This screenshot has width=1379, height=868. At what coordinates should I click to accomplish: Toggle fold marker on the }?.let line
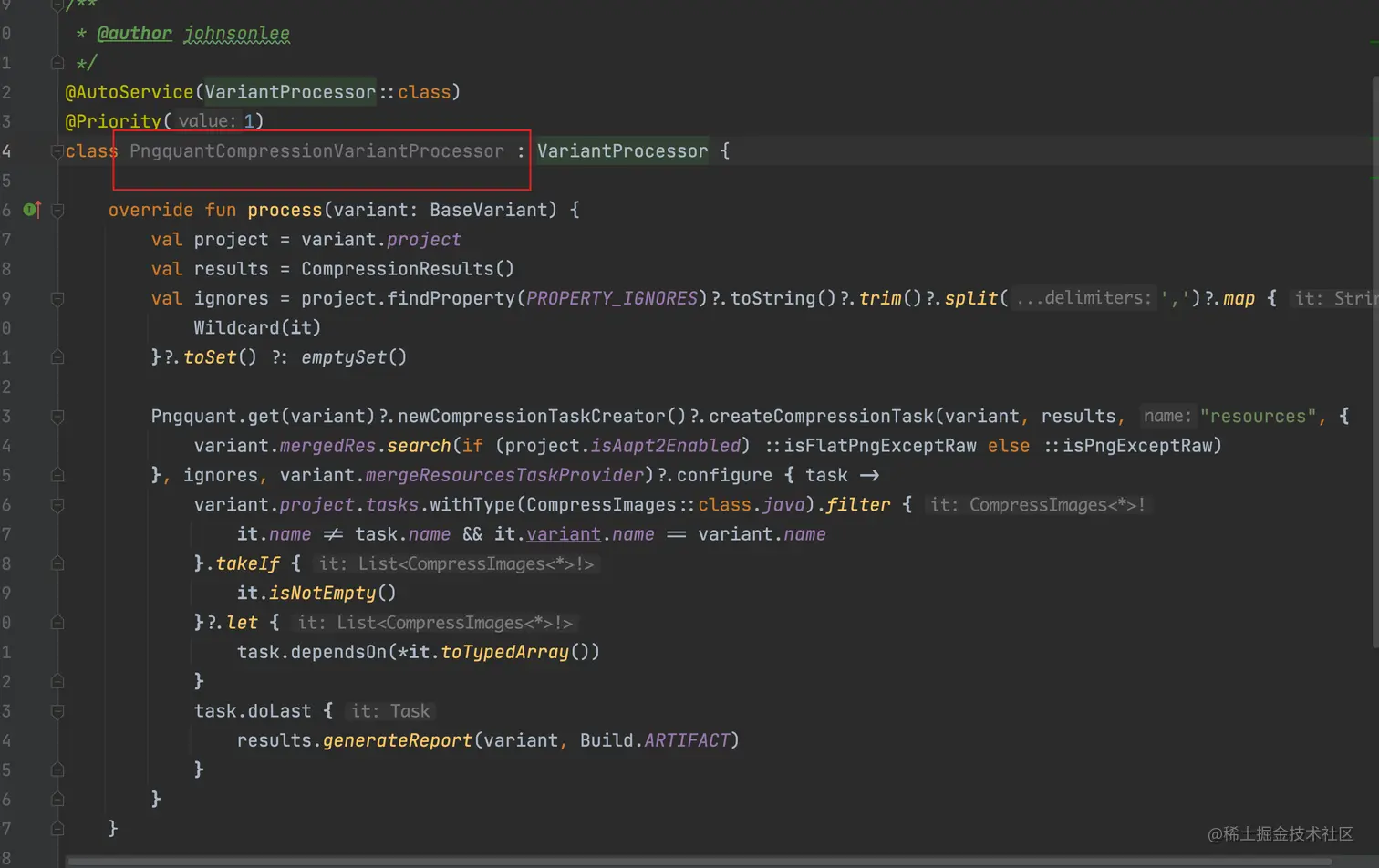[x=57, y=623]
